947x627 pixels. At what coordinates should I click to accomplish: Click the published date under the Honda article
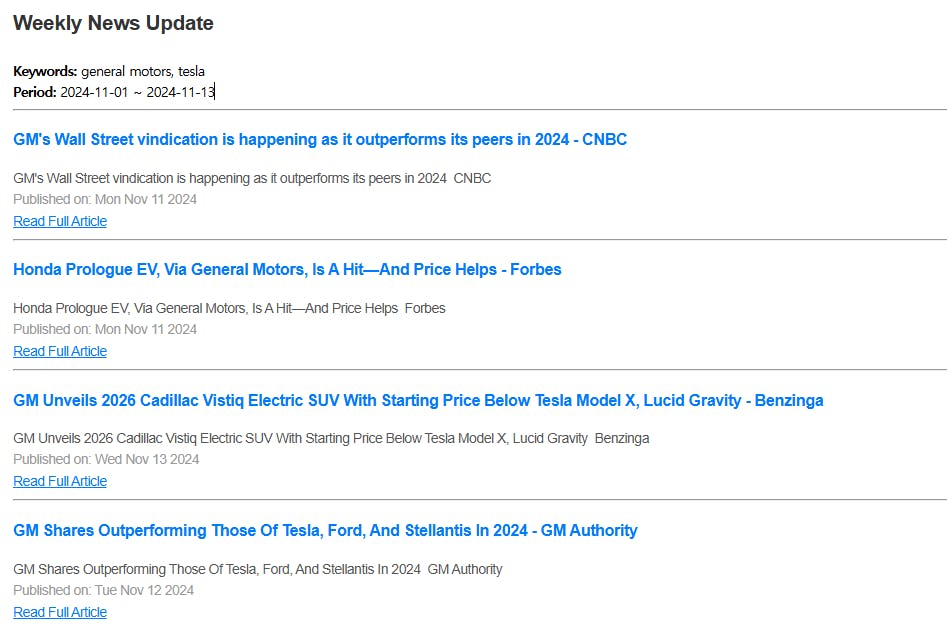pyautogui.click(x=105, y=329)
